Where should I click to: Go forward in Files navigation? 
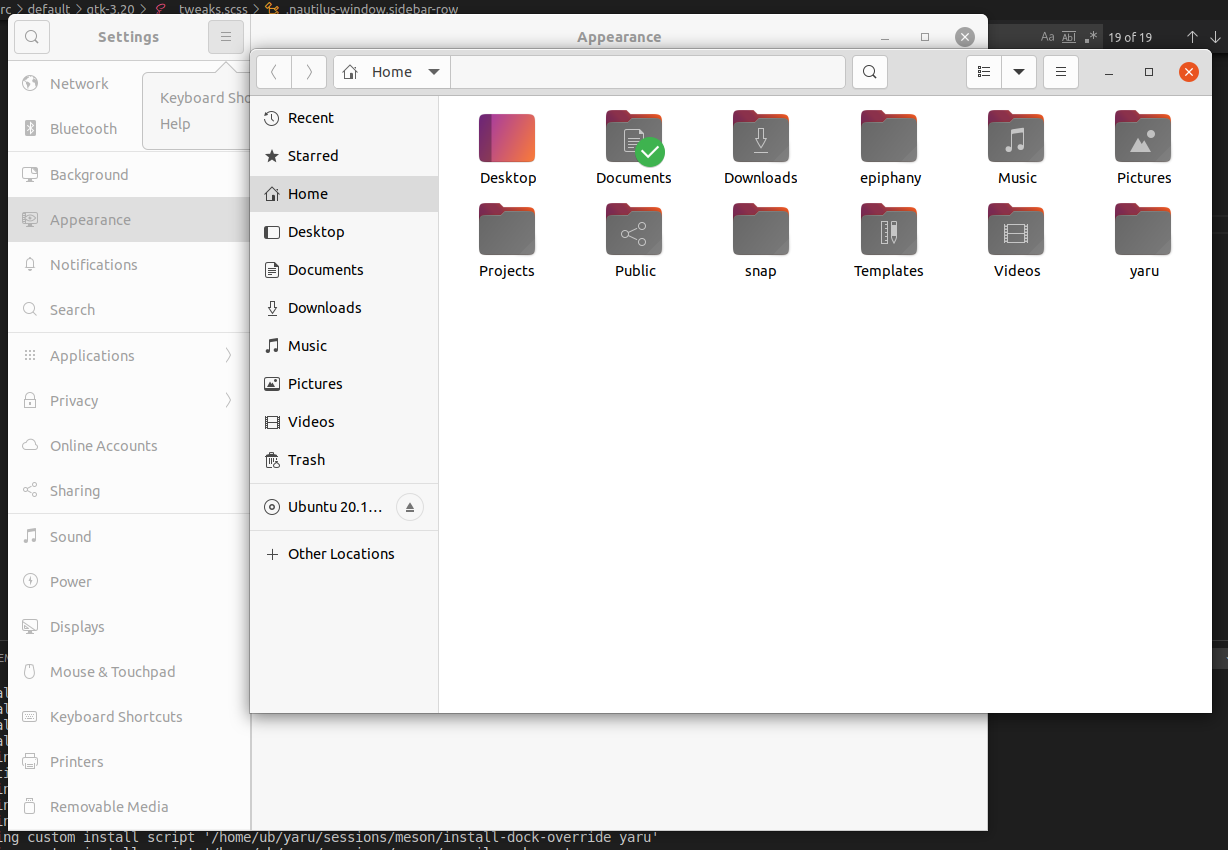(309, 72)
